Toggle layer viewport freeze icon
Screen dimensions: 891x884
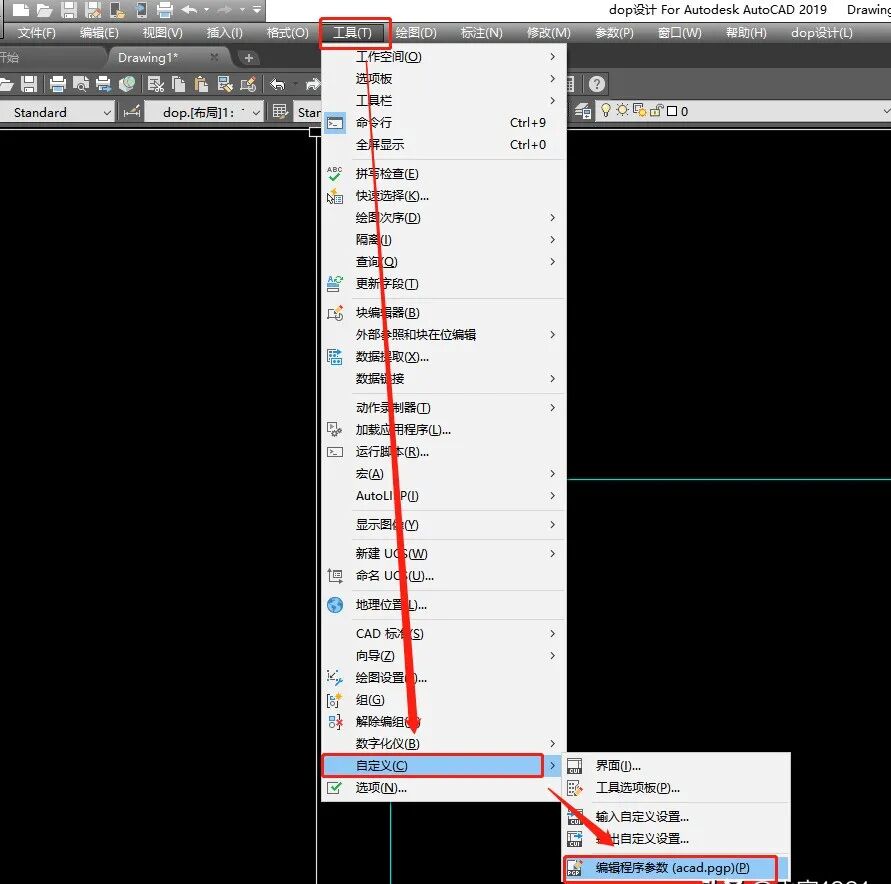[x=639, y=110]
